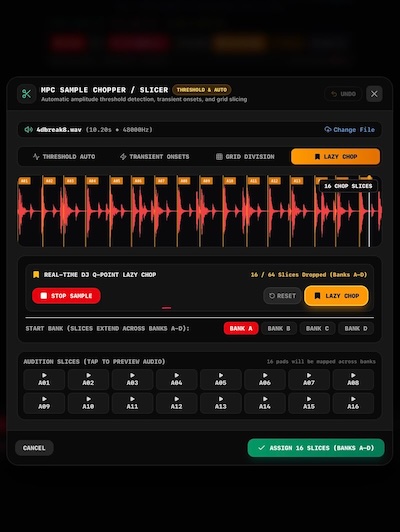The height and width of the screenshot is (532, 400).
Task: Reset the lazy chop slices
Action: [x=282, y=296]
